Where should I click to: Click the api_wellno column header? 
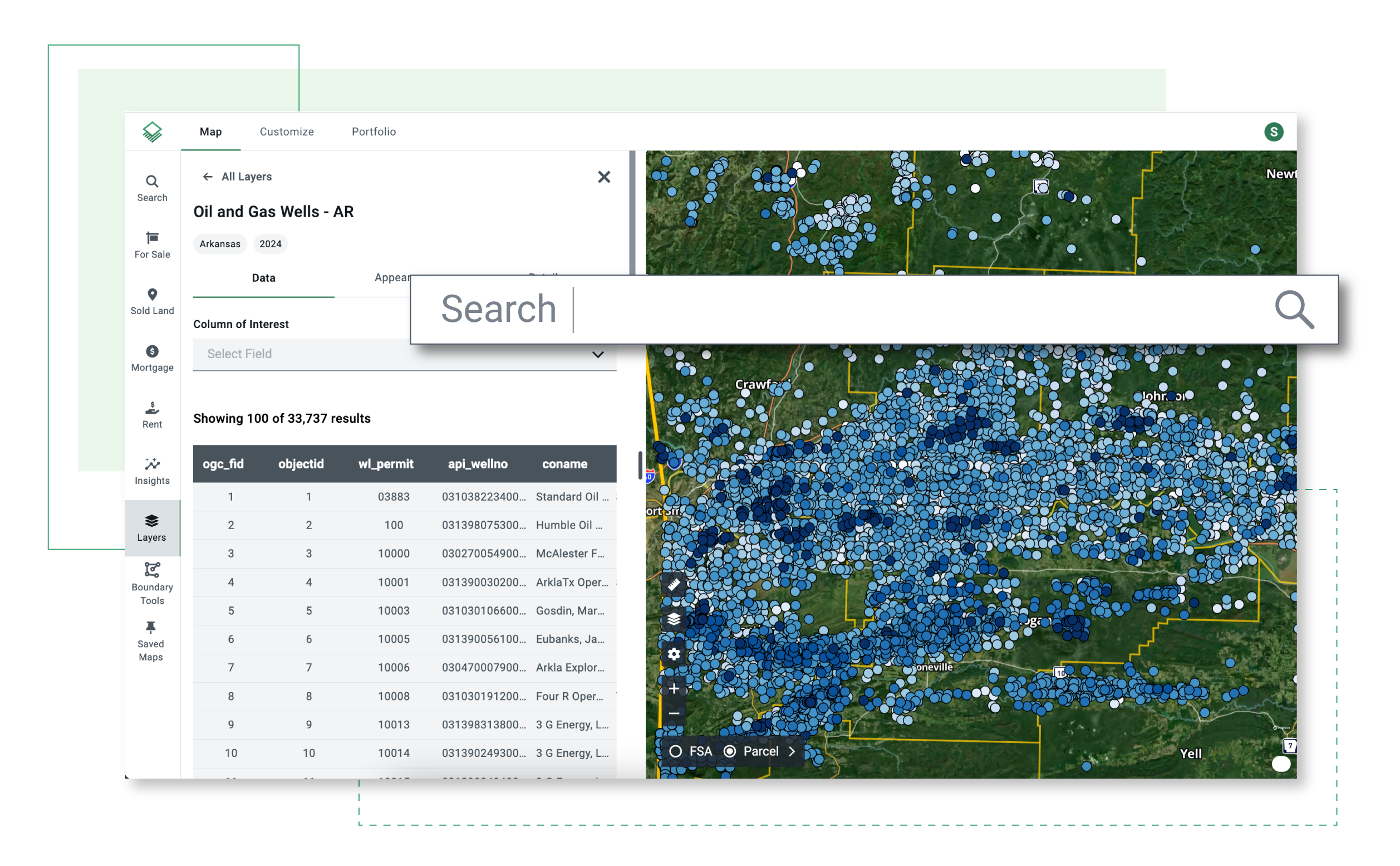pyautogui.click(x=478, y=464)
